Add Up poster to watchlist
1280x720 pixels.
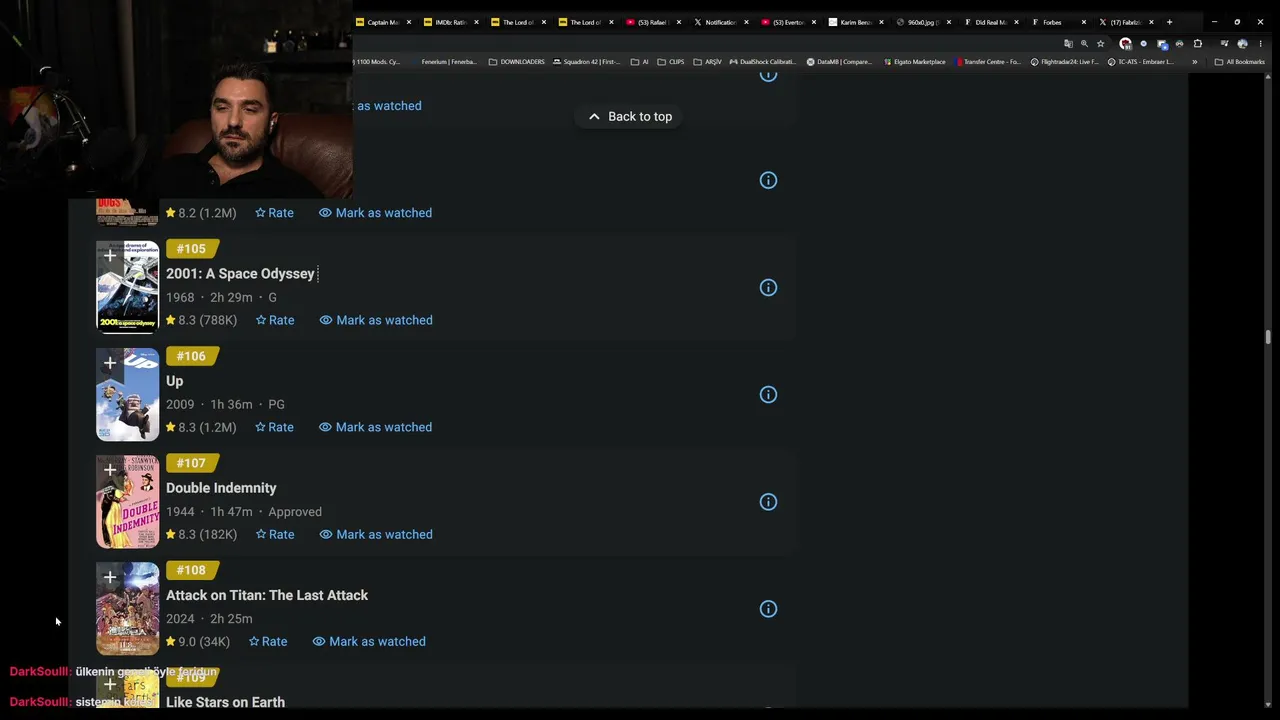point(110,363)
